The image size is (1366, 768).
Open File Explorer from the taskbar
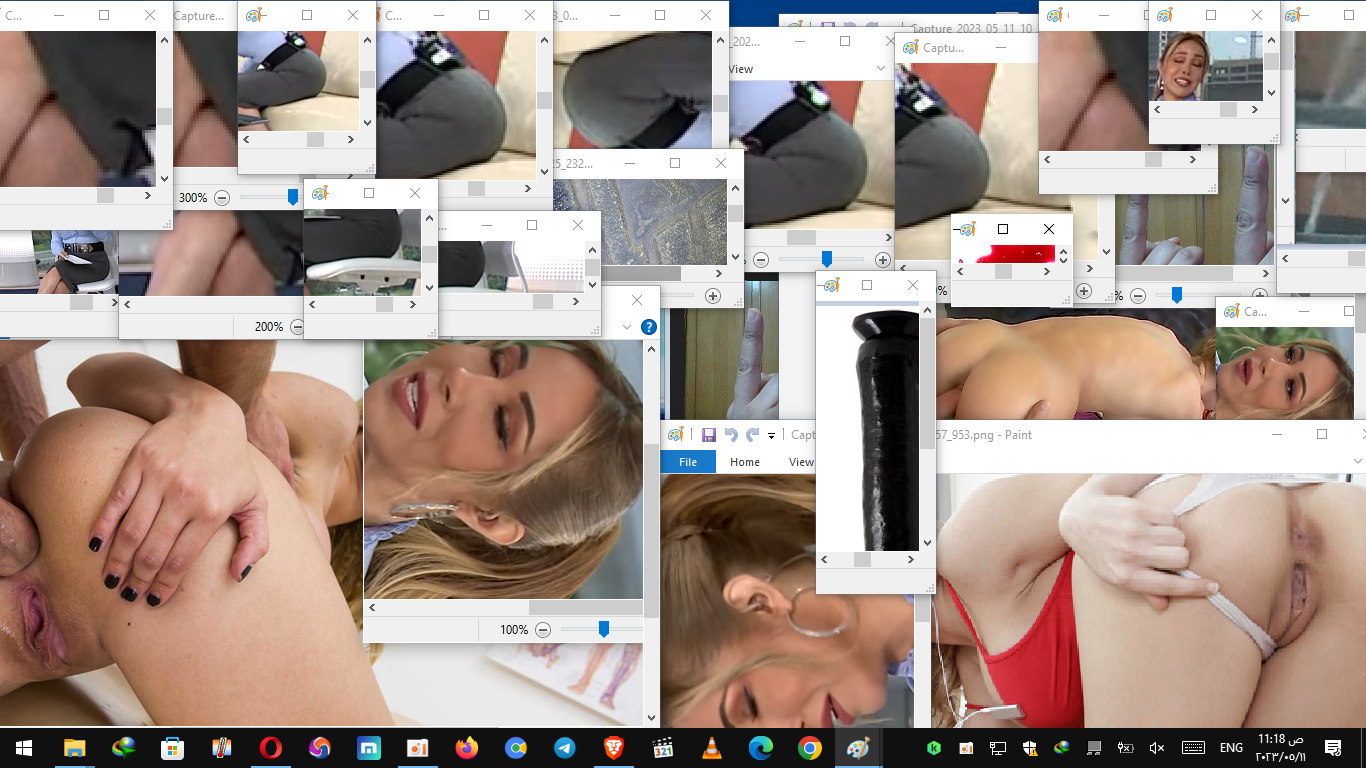(74, 748)
